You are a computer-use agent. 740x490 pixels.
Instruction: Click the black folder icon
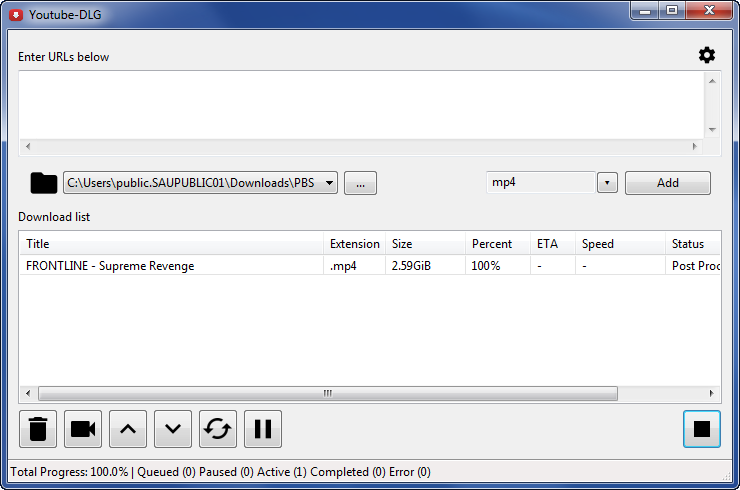point(43,183)
